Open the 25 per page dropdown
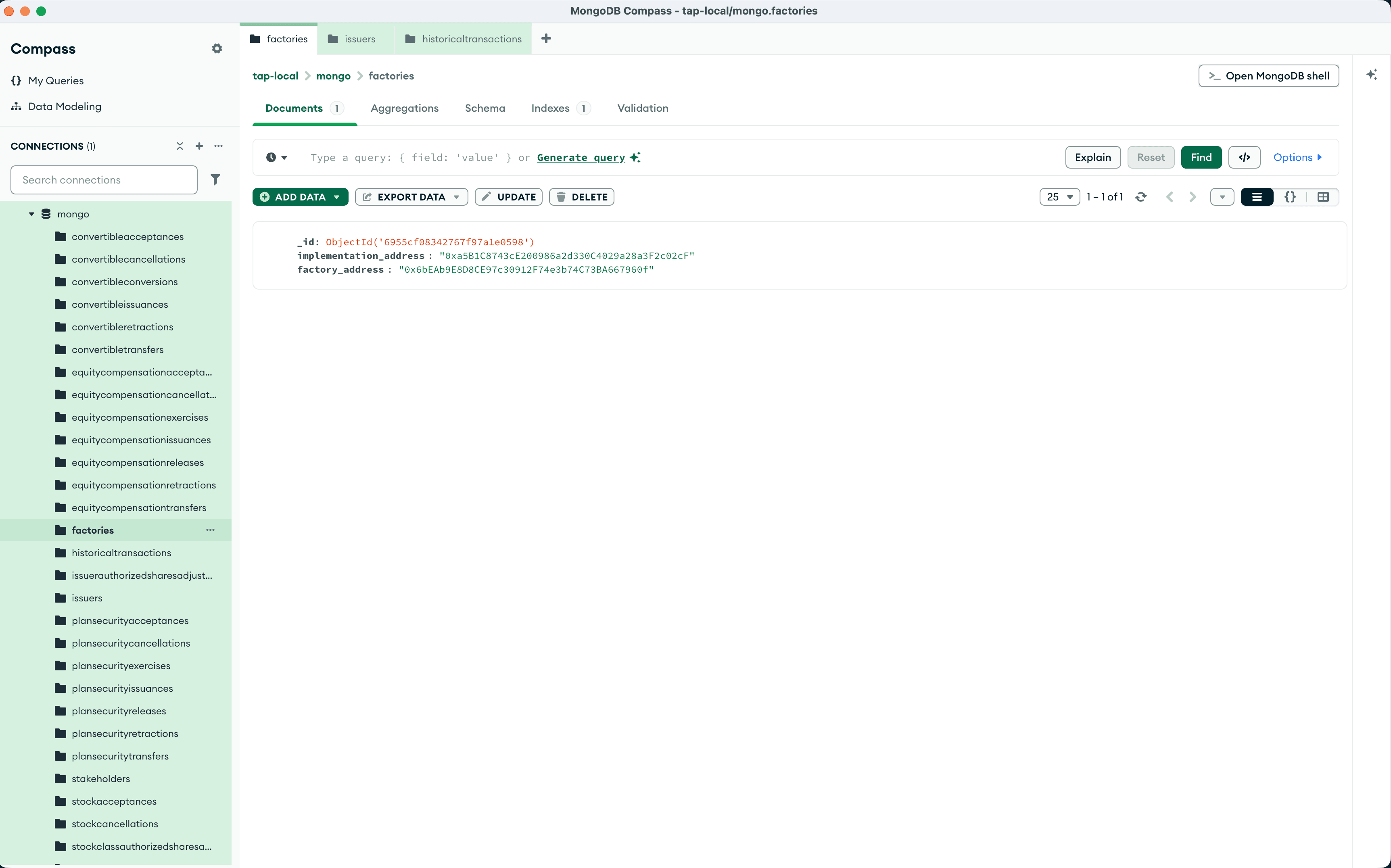The height and width of the screenshot is (868, 1391). click(x=1059, y=197)
